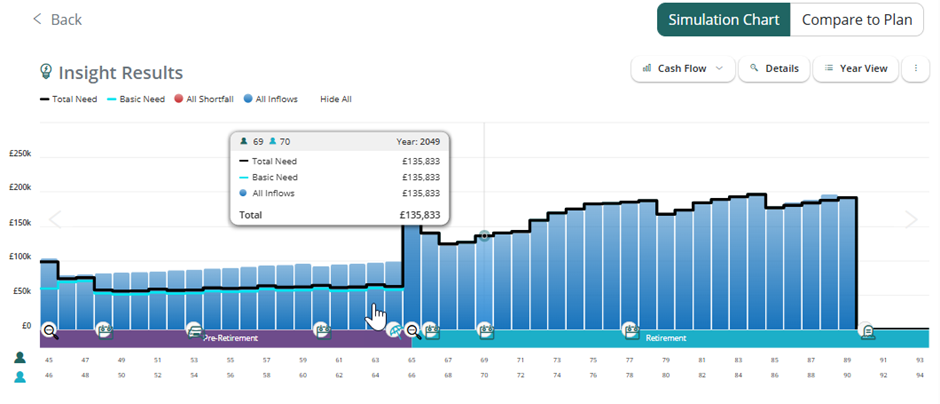Click the light blue person icon
This screenshot has width=940, height=404.
pyautogui.click(x=20, y=376)
